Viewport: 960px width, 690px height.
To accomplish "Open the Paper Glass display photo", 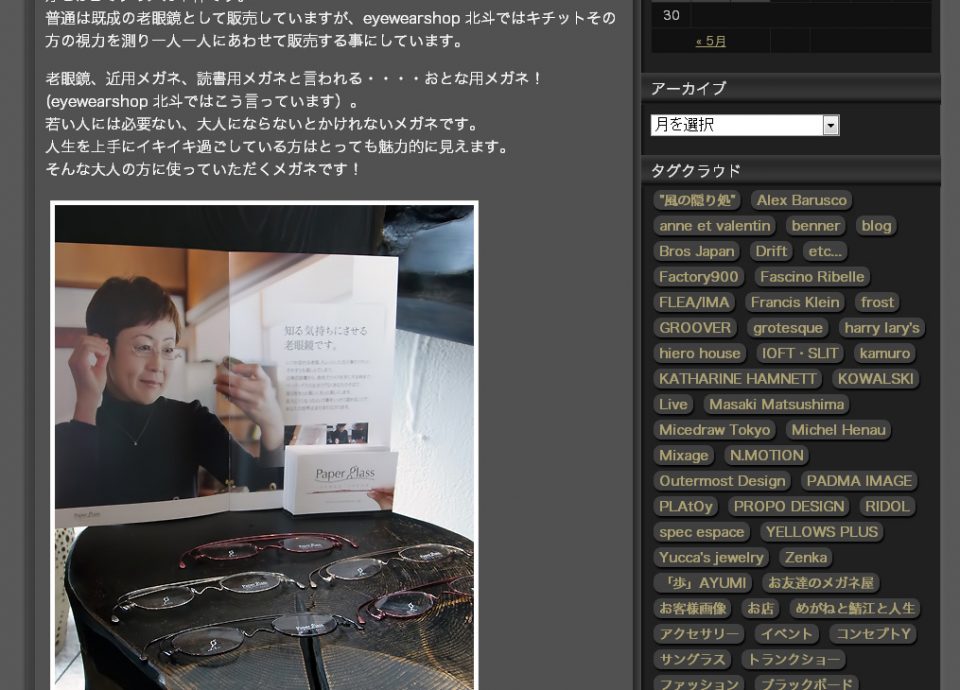I will click(x=264, y=446).
